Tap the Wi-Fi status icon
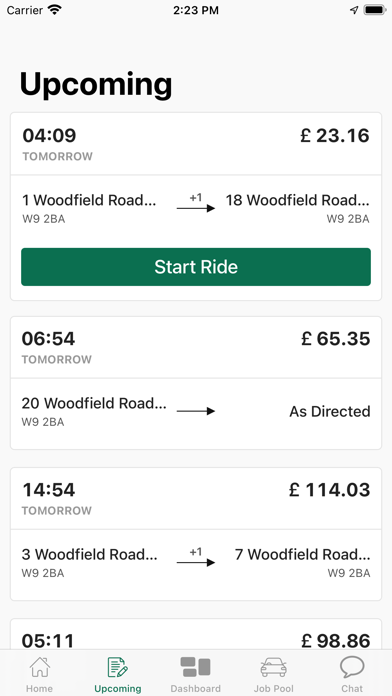Viewport: 392px width, 696px height. 54,10
